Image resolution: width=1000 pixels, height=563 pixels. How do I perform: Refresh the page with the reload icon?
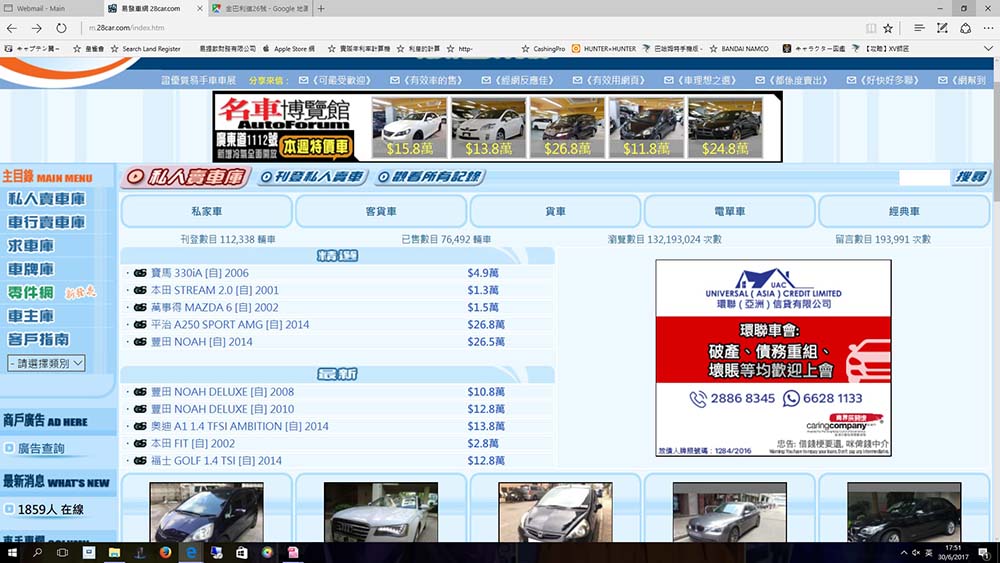click(x=63, y=28)
